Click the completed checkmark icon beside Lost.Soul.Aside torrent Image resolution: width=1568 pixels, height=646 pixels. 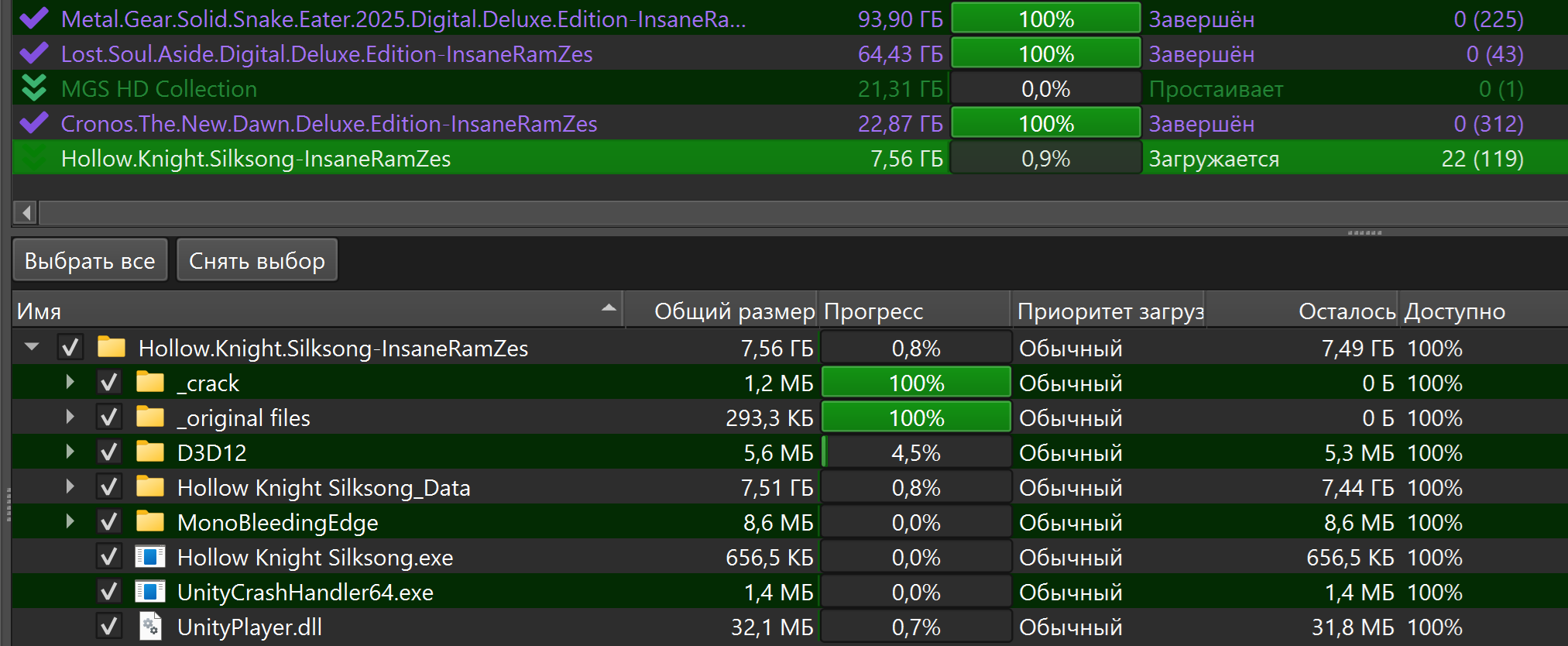[x=34, y=53]
